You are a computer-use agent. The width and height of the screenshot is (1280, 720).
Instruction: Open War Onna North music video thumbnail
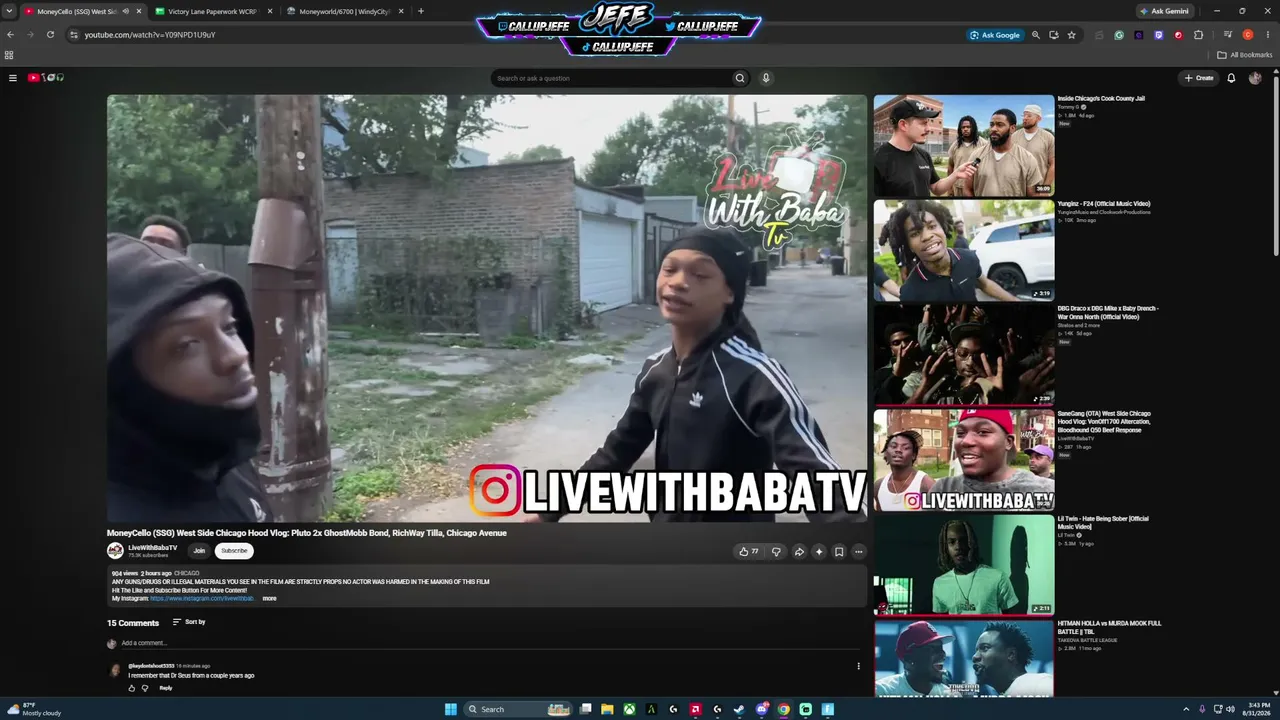click(x=964, y=356)
